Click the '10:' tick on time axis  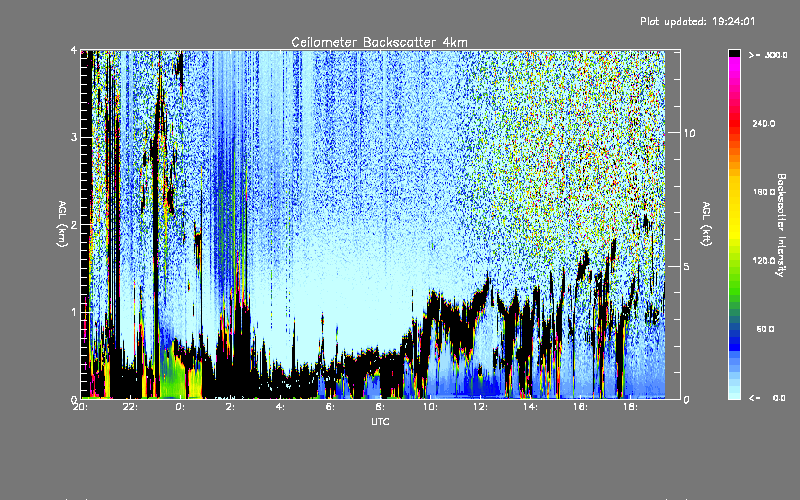click(x=430, y=407)
